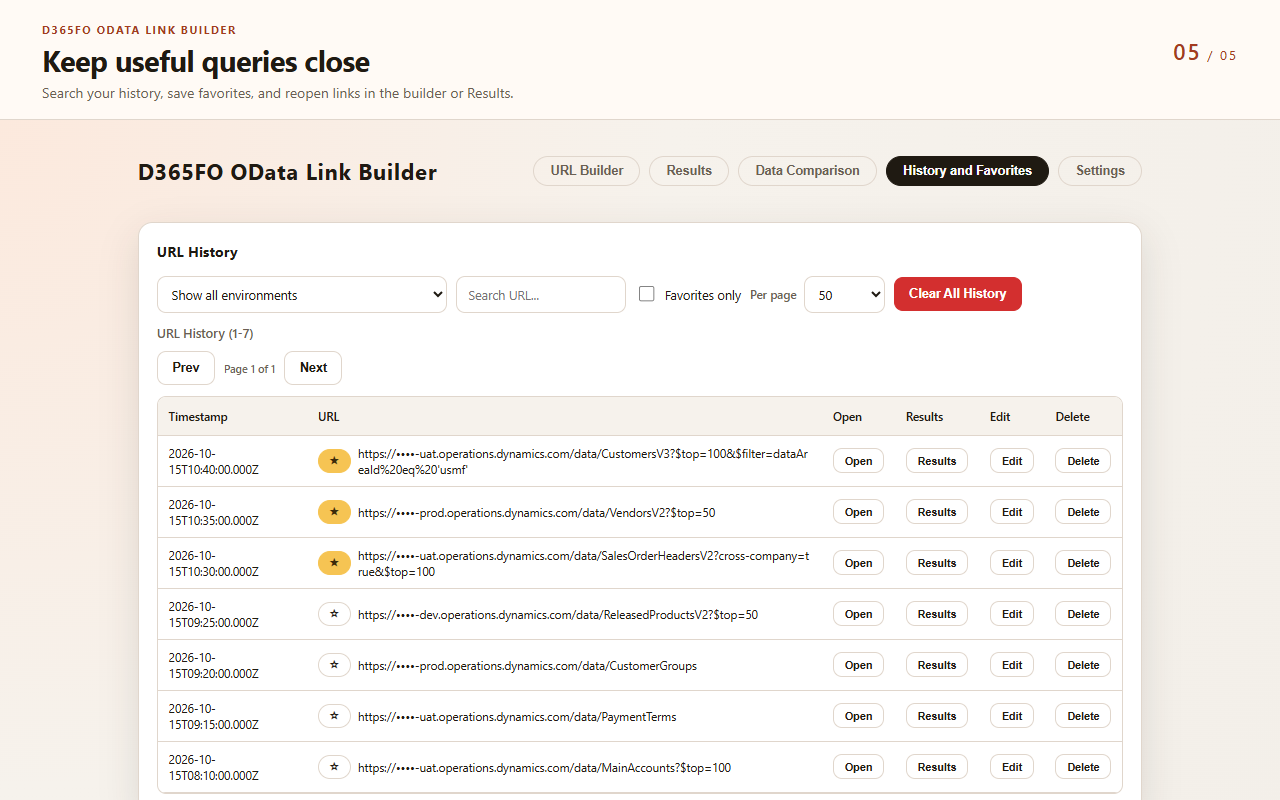
Task: Open the Data Comparison tab
Action: tap(807, 171)
